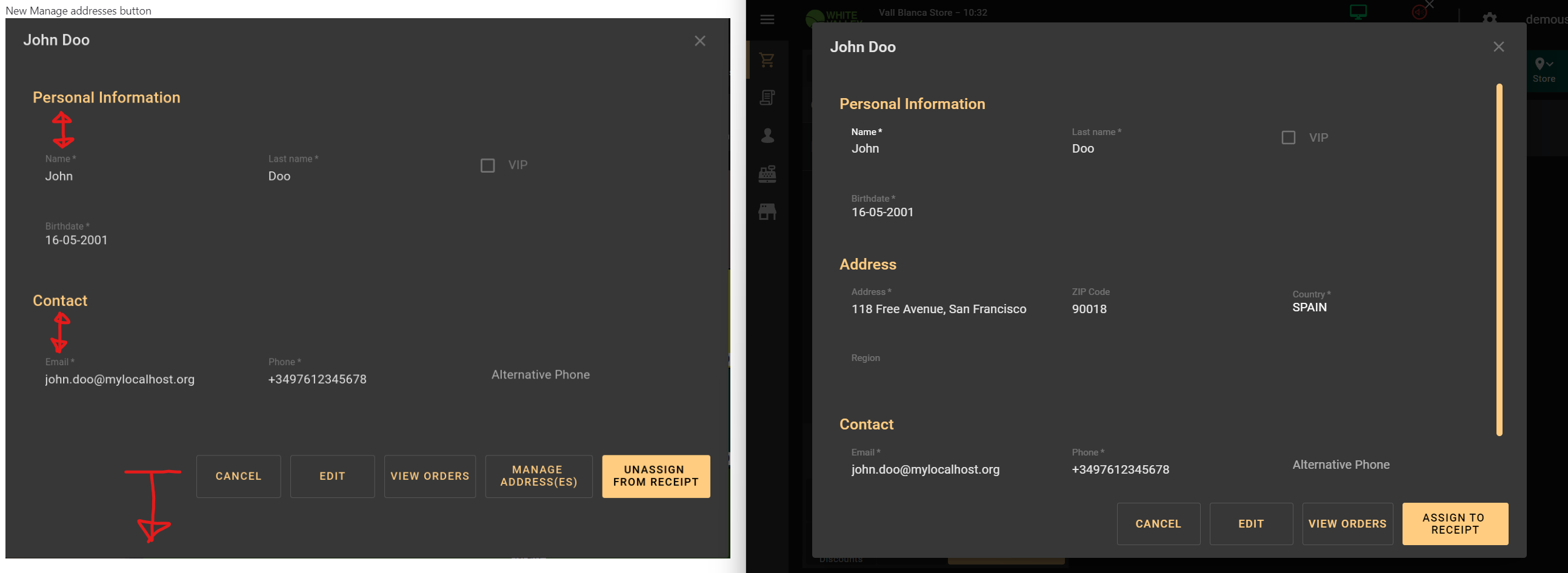Click View Orders in the left dialog
Viewport: 1568px width, 573px height.
(430, 476)
